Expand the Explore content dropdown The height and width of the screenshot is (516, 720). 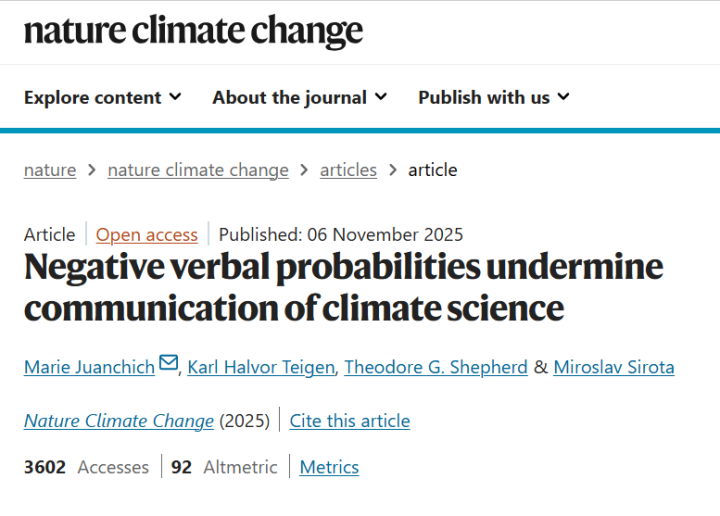point(102,97)
